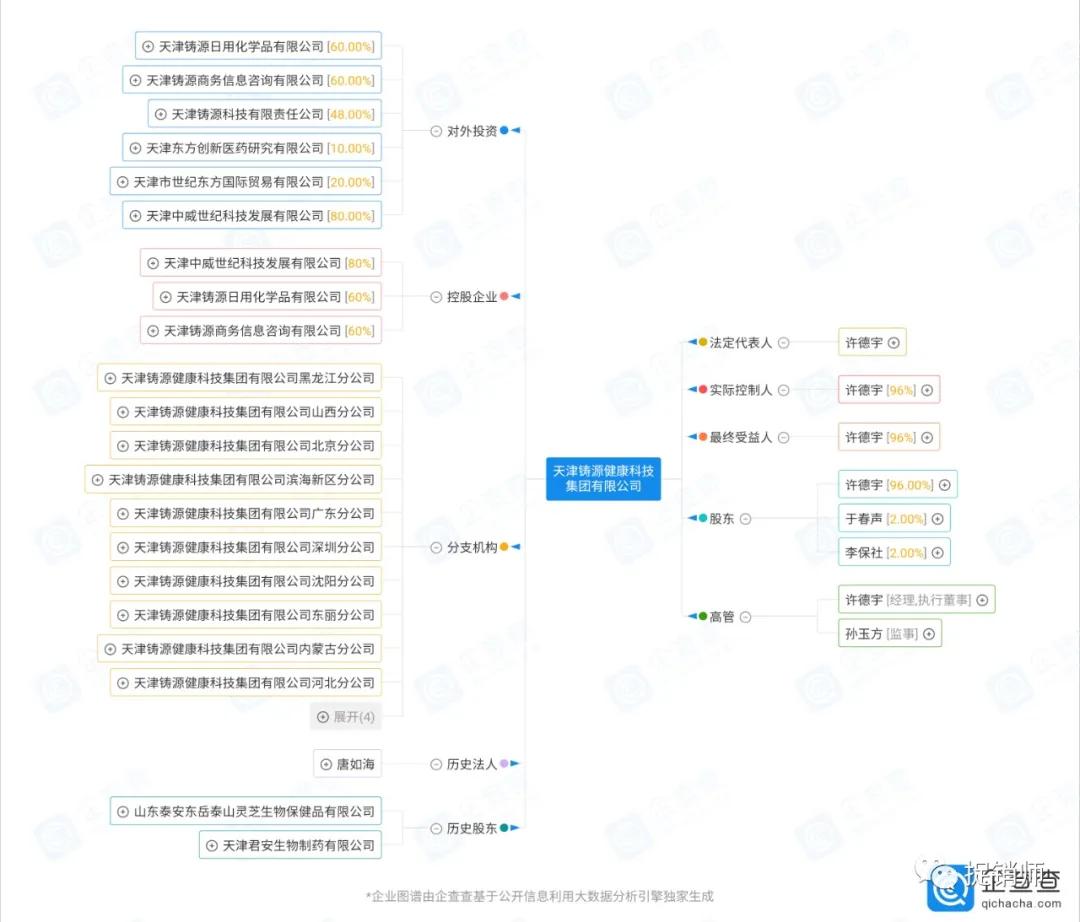
Task: Click plus icon next to 孙玉方 [监事]
Action: pos(928,633)
